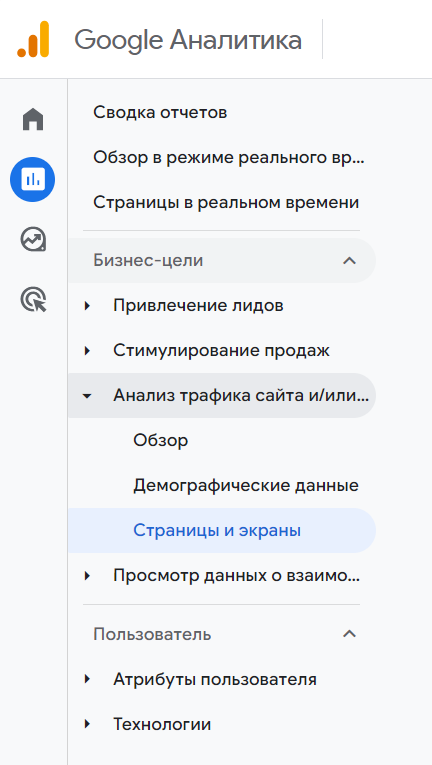The width and height of the screenshot is (432, 765).
Task: Select Просмотр данных о взаимо item
Action: click(x=236, y=576)
